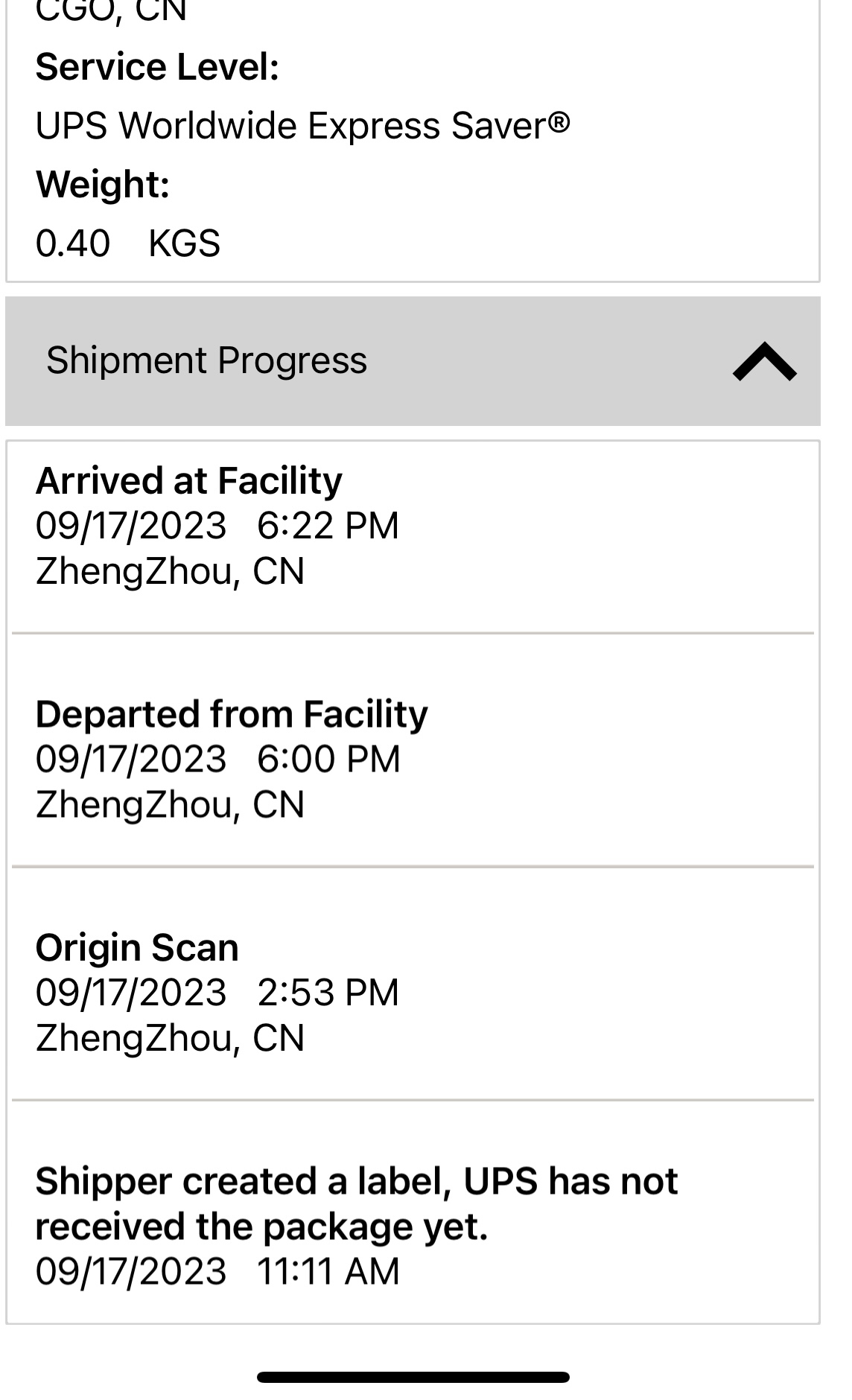Tap the Weight label
Image resolution: width=852 pixels, height=1400 pixels.
[103, 184]
